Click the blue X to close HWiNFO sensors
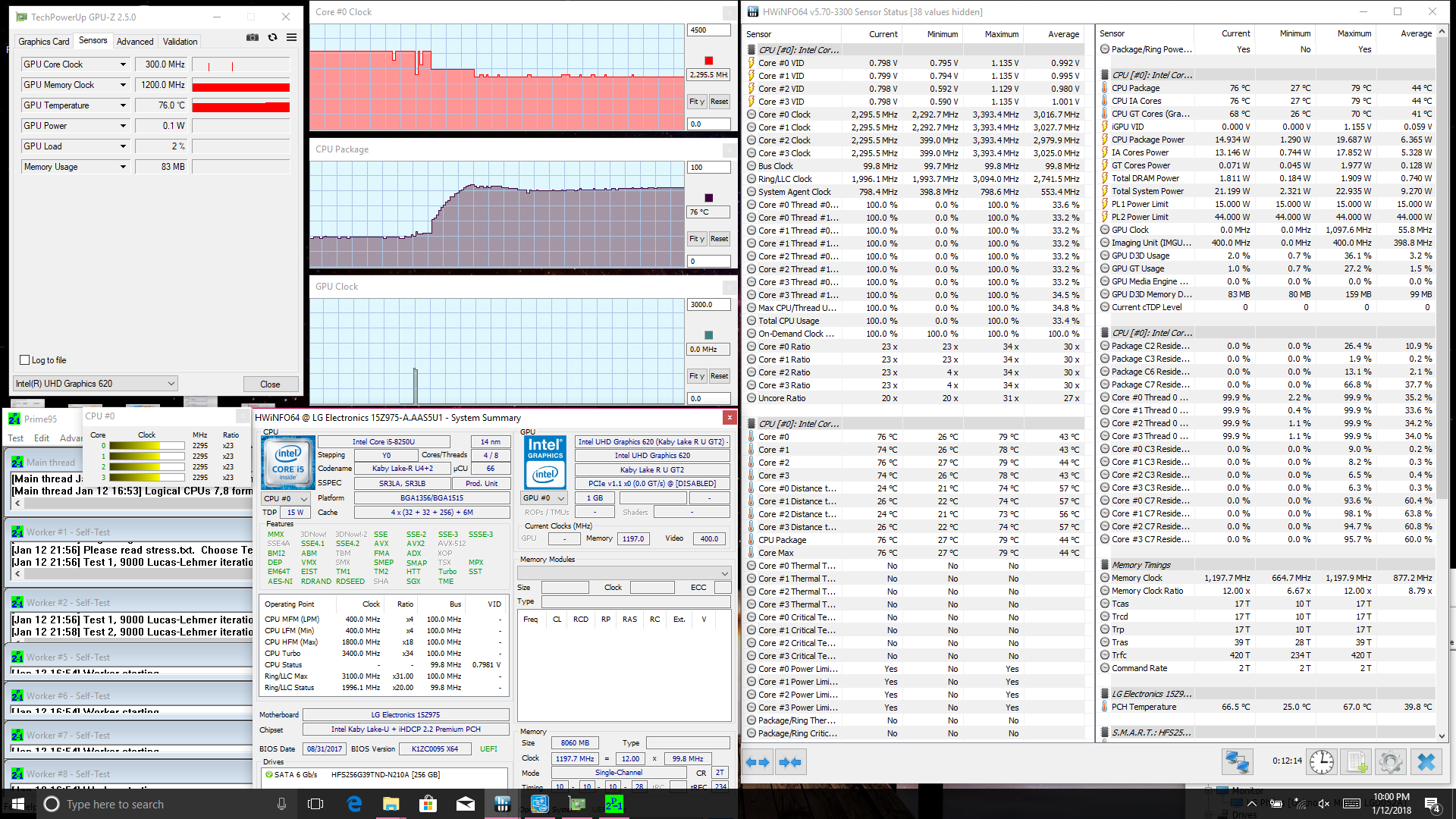1456x819 pixels. pyautogui.click(x=1426, y=761)
